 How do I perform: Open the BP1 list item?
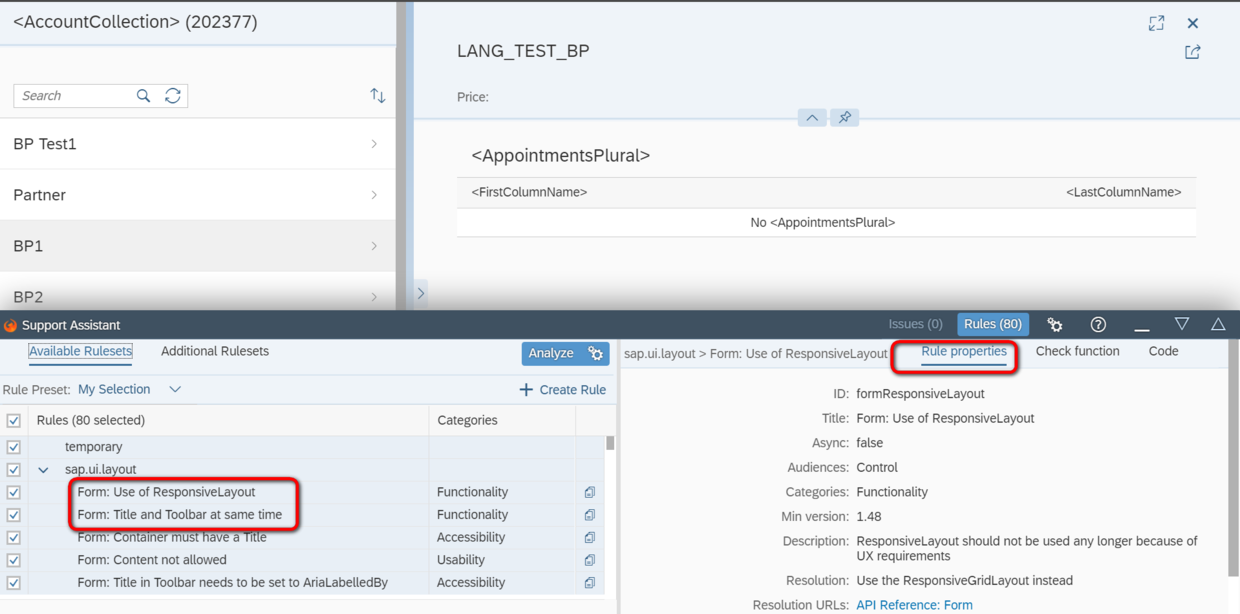(197, 246)
